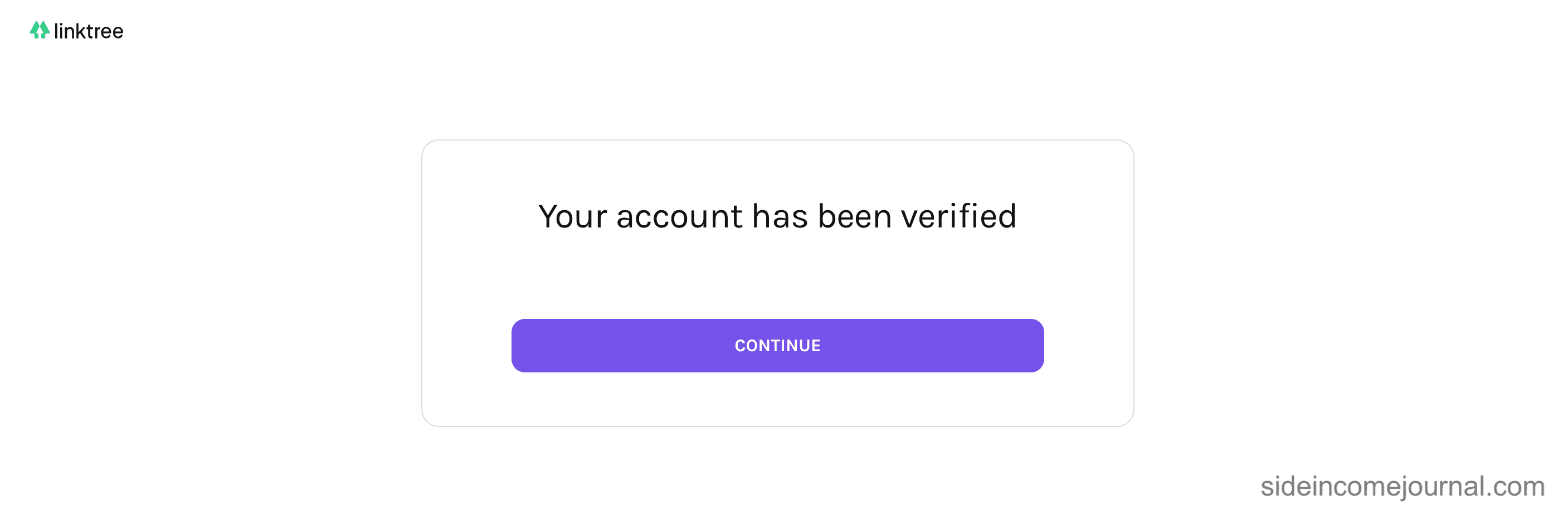
Task: Click the left arrow of the green Linktree logo
Action: [35, 30]
